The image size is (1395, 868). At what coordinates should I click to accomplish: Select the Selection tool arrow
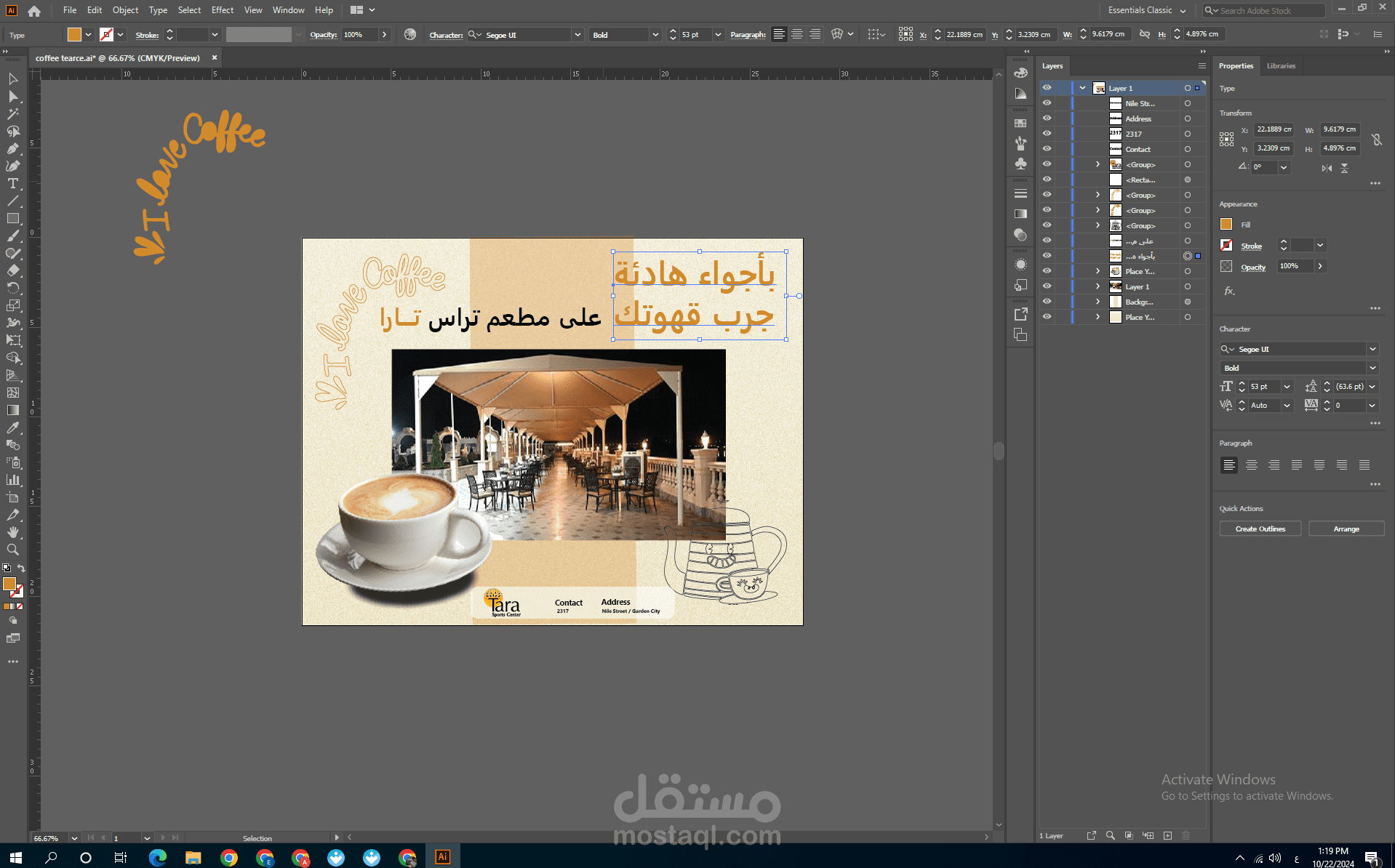pos(13,79)
